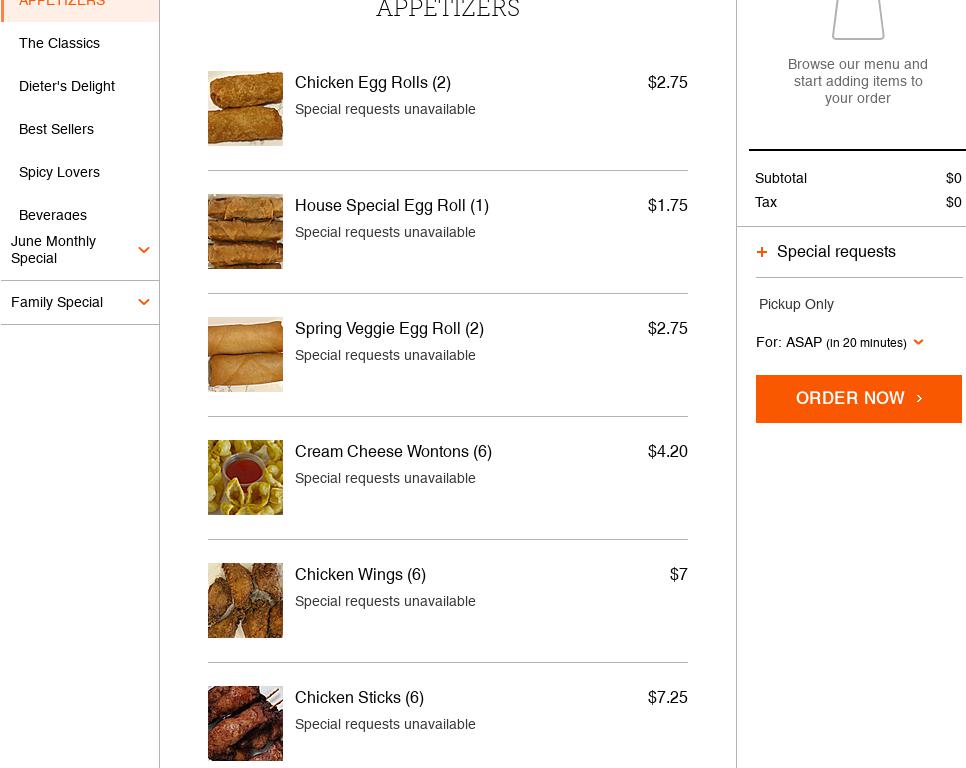Open Dieter's Delight menu section
966x768 pixels.
tap(67, 86)
